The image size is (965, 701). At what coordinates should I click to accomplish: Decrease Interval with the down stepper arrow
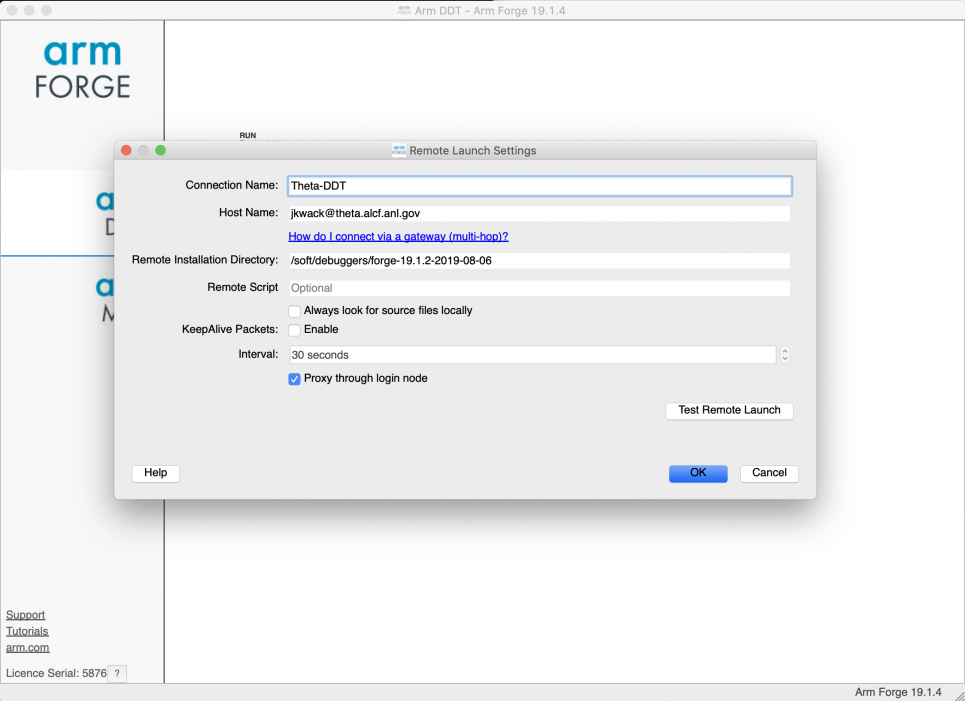785,359
